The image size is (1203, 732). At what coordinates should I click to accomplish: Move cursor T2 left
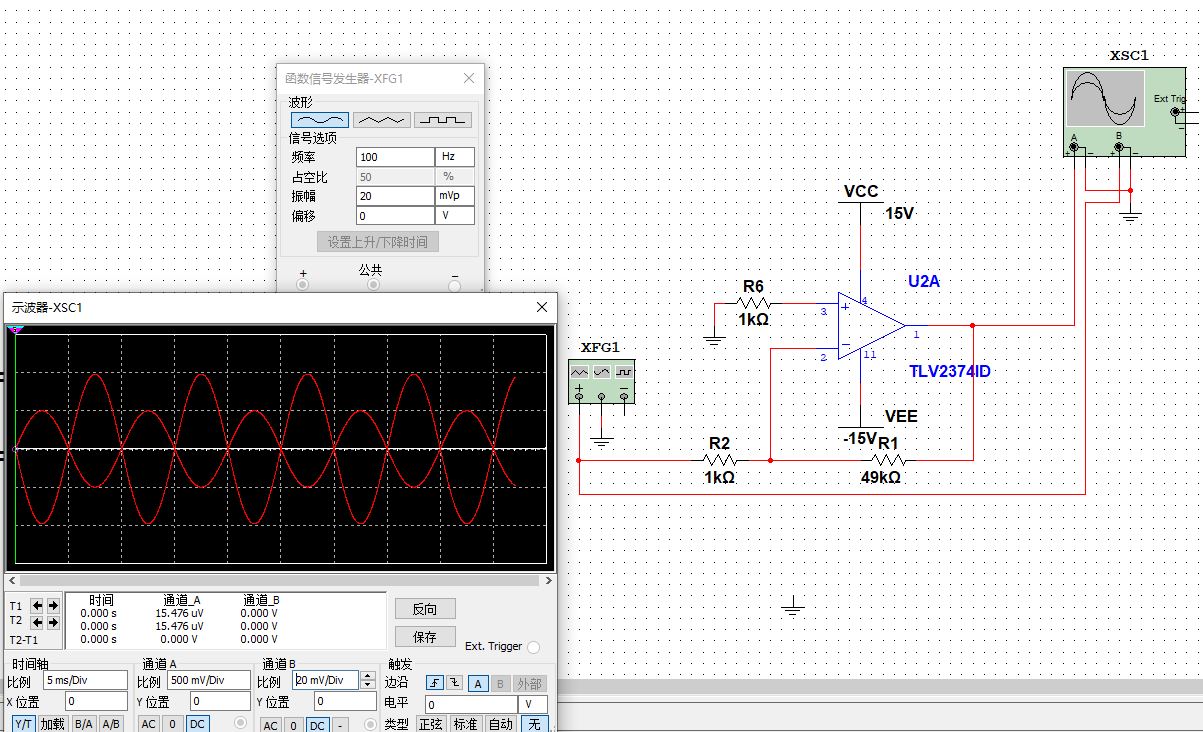click(x=37, y=623)
